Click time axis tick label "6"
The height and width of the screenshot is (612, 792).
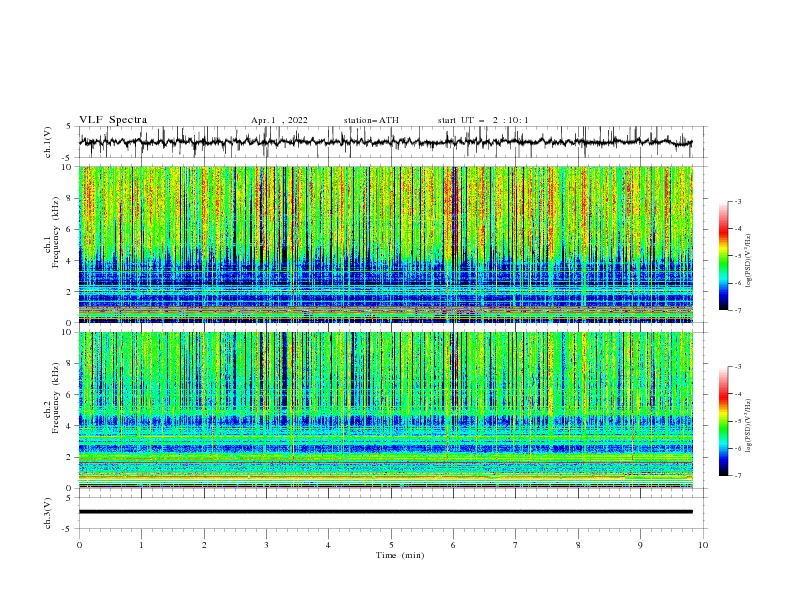[453, 545]
